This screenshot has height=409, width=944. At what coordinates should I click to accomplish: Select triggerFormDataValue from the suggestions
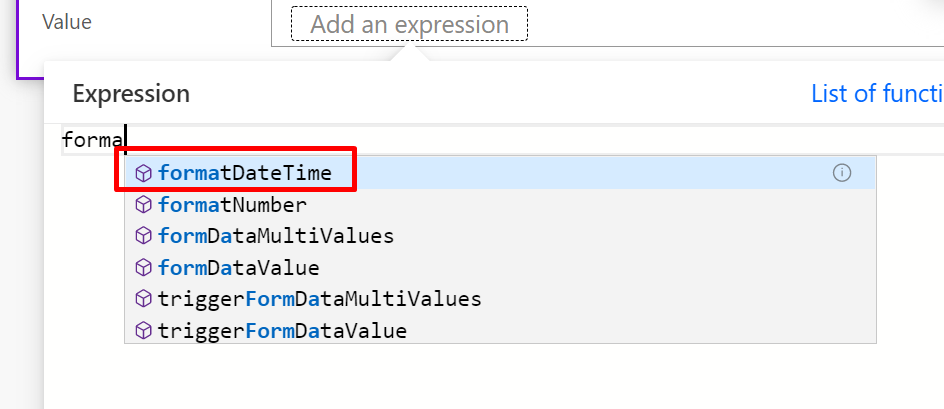click(x=500, y=330)
